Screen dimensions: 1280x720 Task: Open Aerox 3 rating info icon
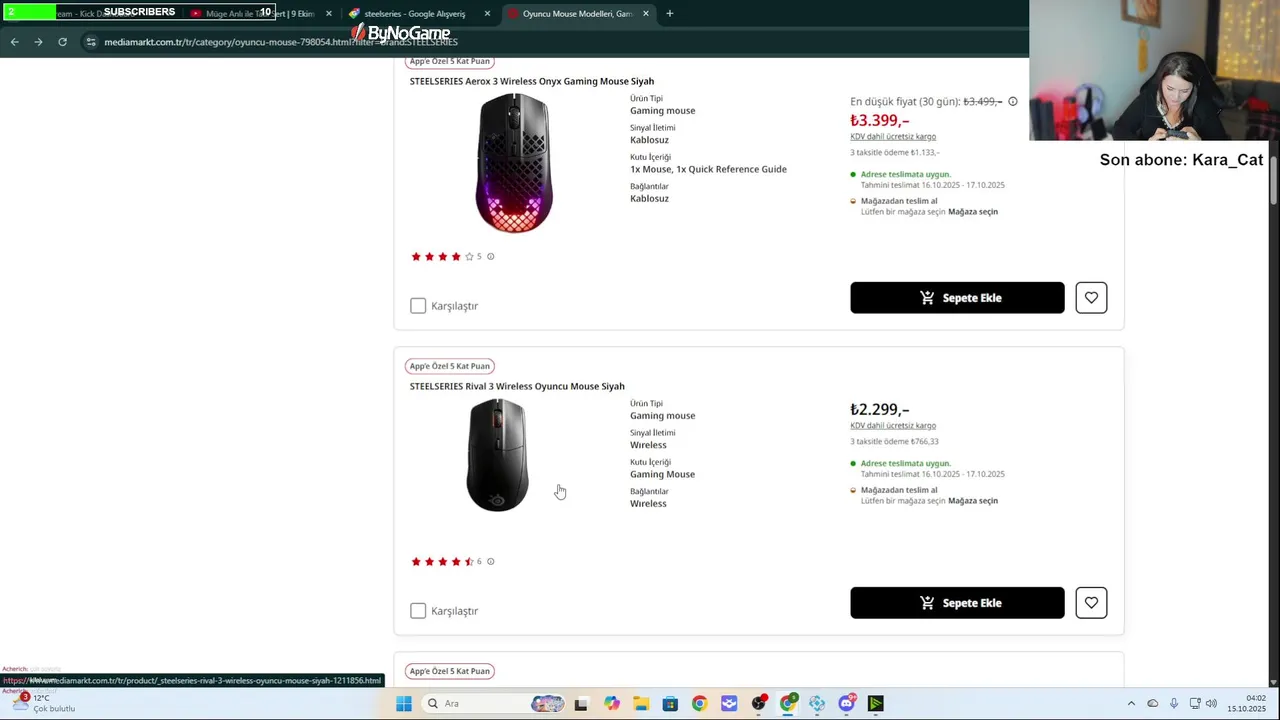click(x=490, y=257)
